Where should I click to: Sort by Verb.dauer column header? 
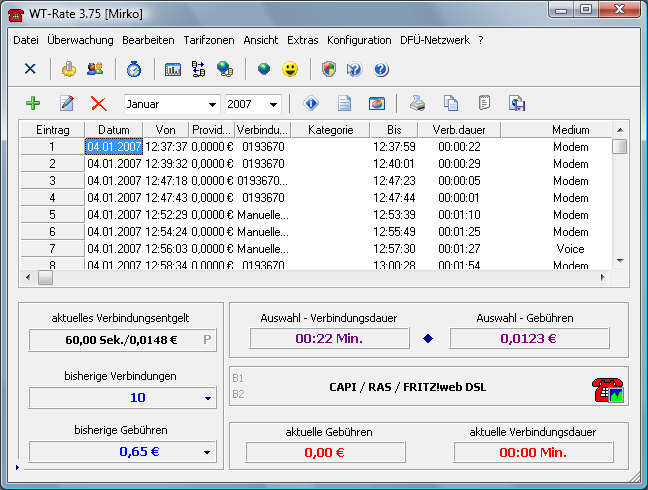point(459,130)
